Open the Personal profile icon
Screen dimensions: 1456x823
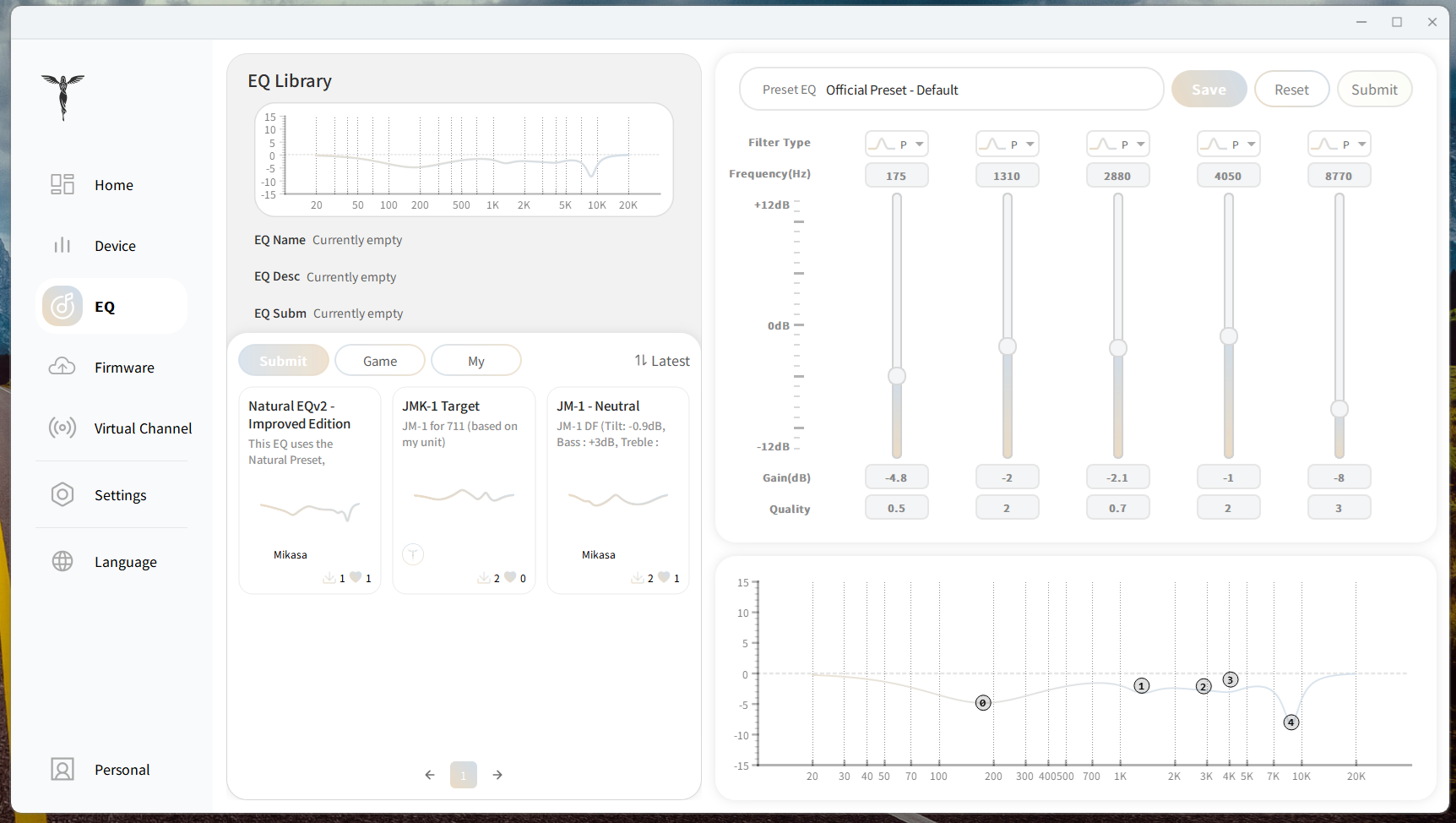tap(62, 769)
